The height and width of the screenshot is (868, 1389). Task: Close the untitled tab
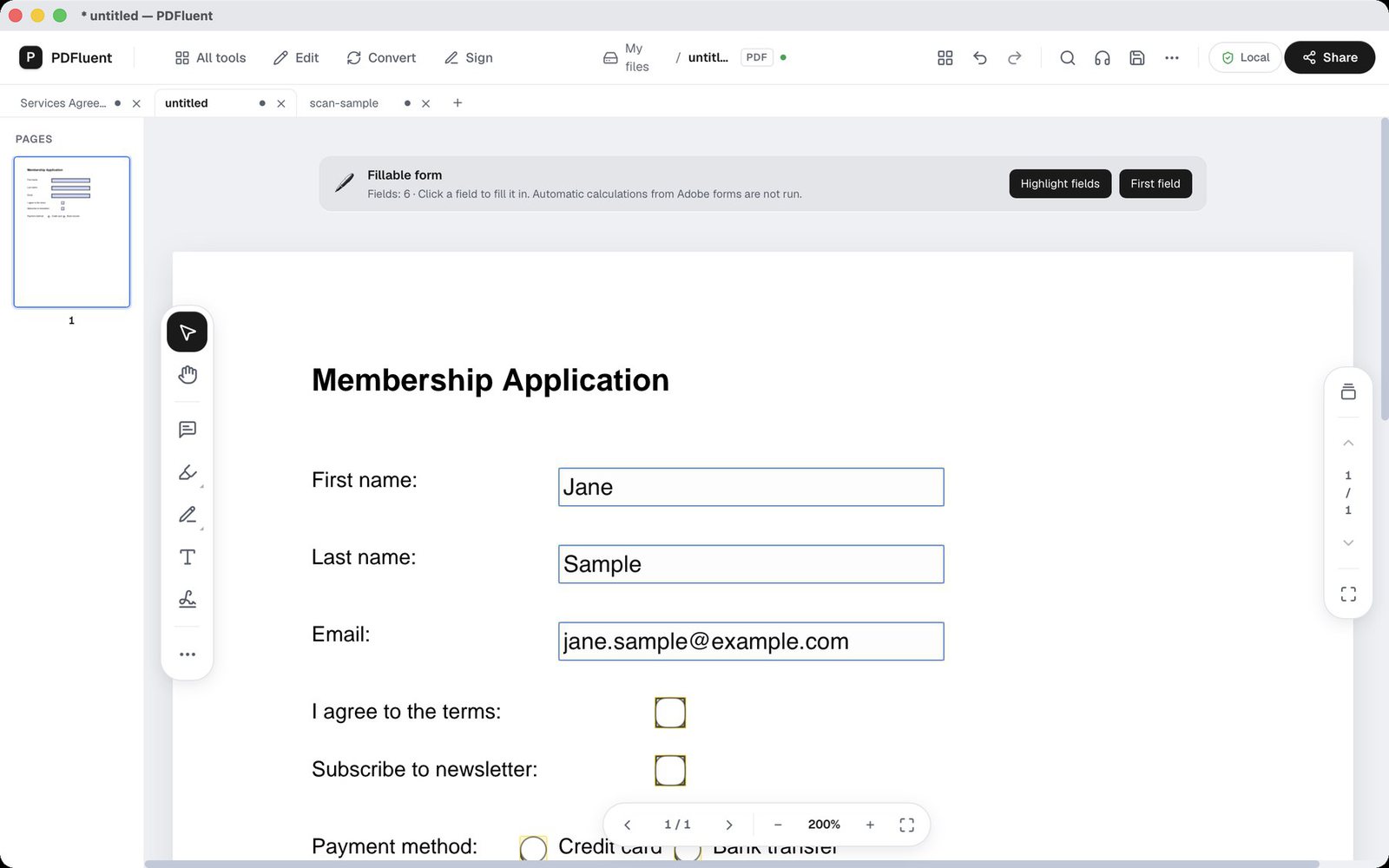(x=281, y=103)
